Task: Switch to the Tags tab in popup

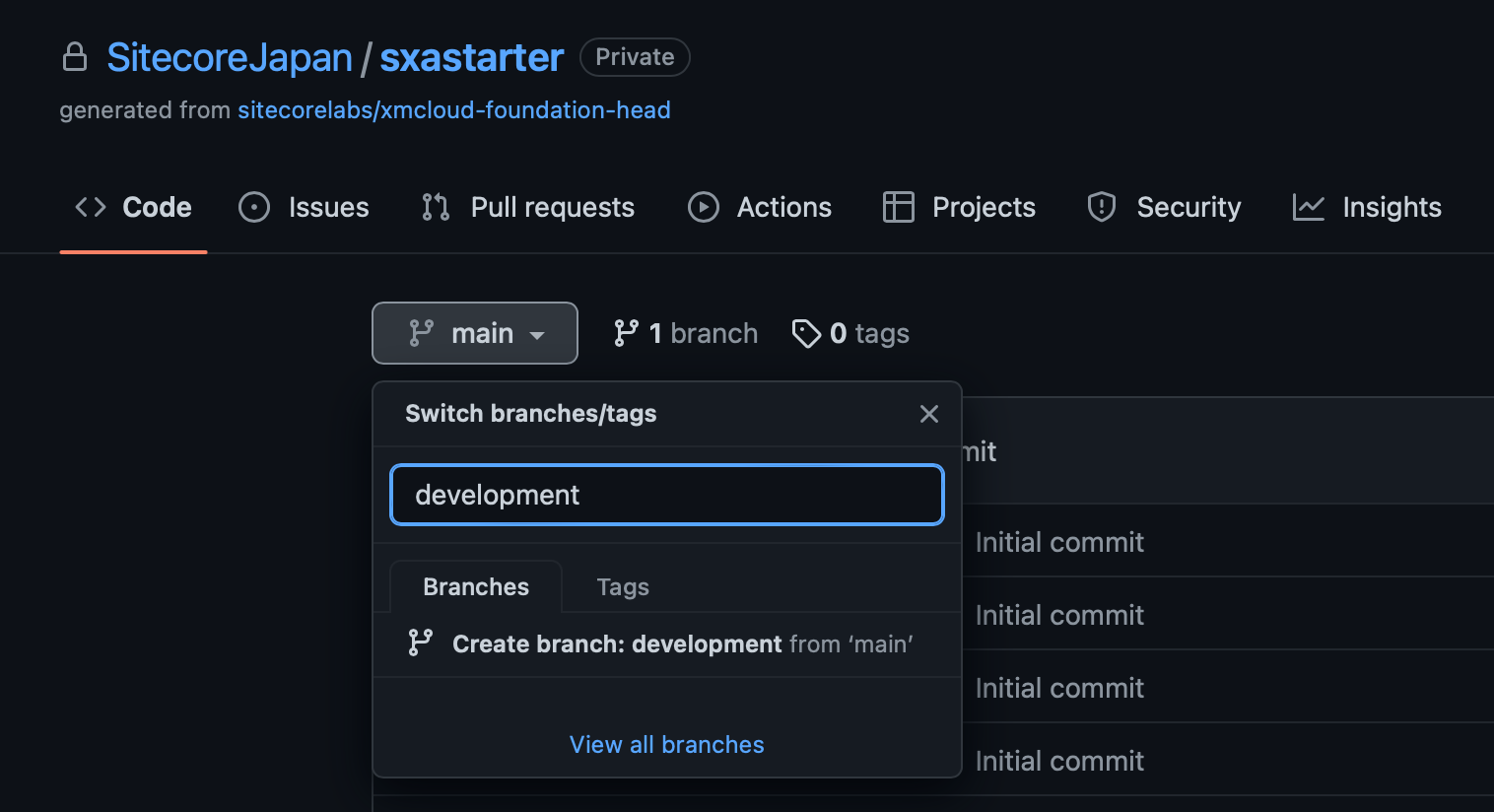Action: click(x=623, y=586)
